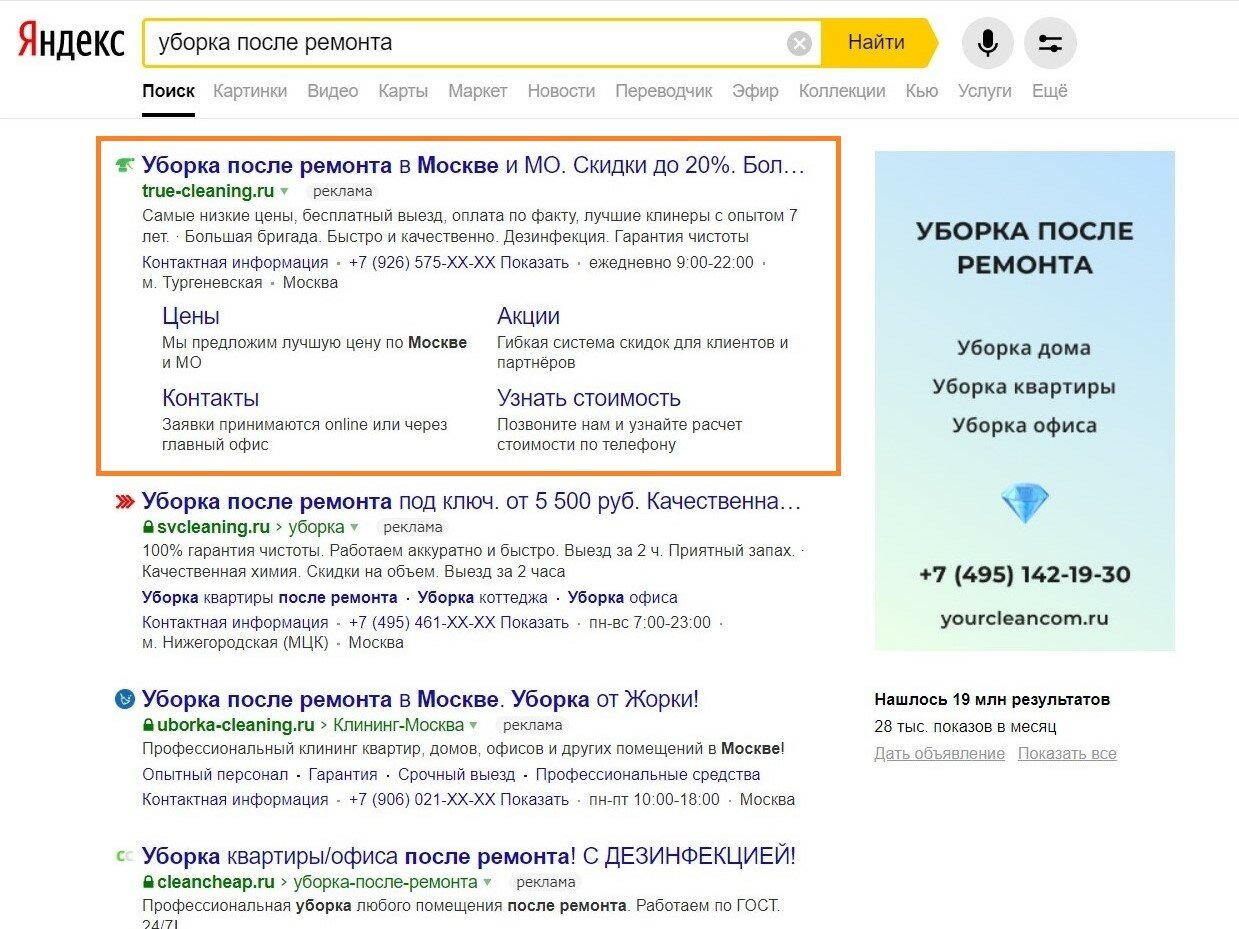
Task: Expand the true-cleaning.ru dropdown arrow
Action: [284, 191]
